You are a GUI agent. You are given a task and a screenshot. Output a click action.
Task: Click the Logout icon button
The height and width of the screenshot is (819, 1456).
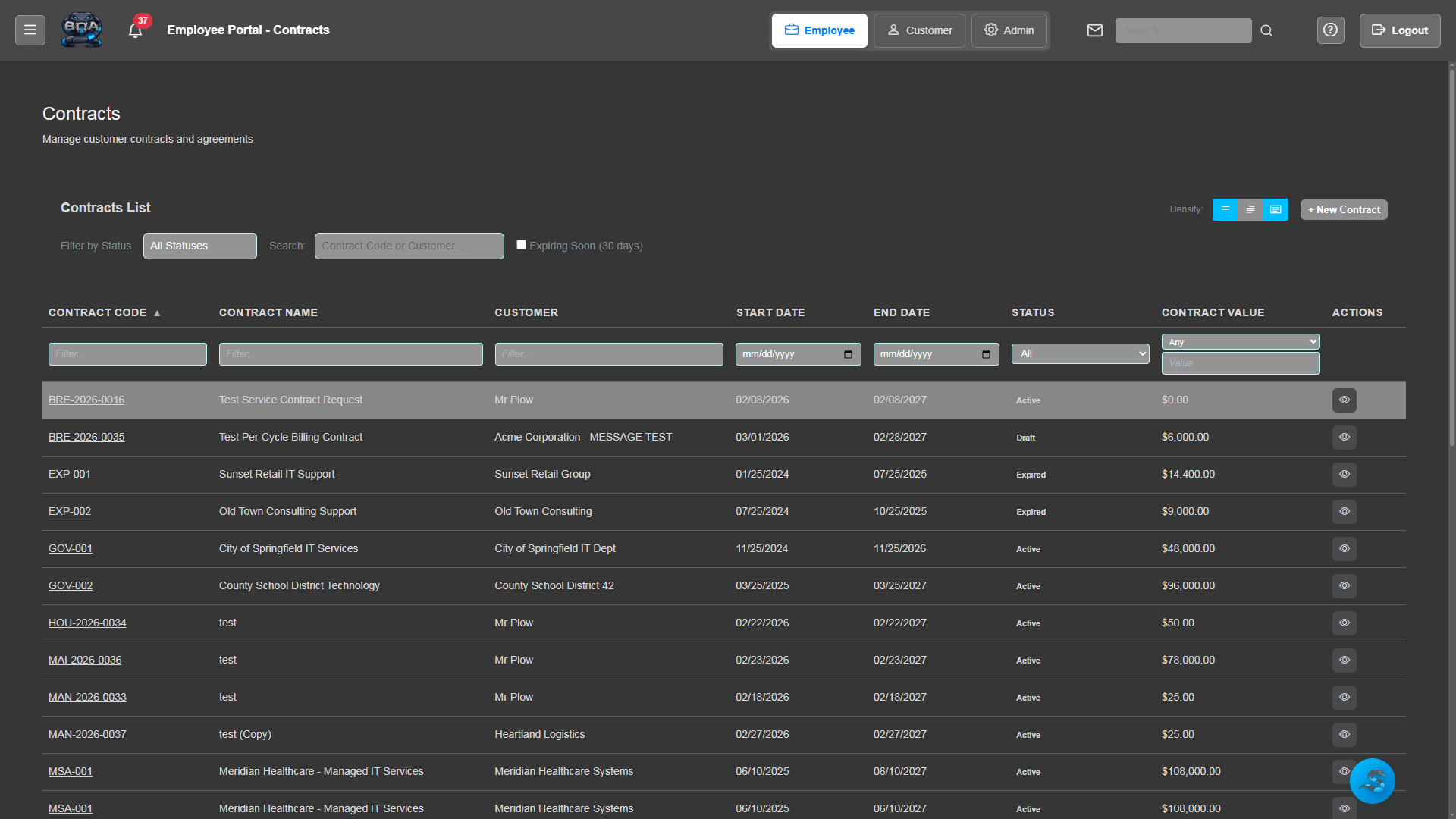(1399, 30)
